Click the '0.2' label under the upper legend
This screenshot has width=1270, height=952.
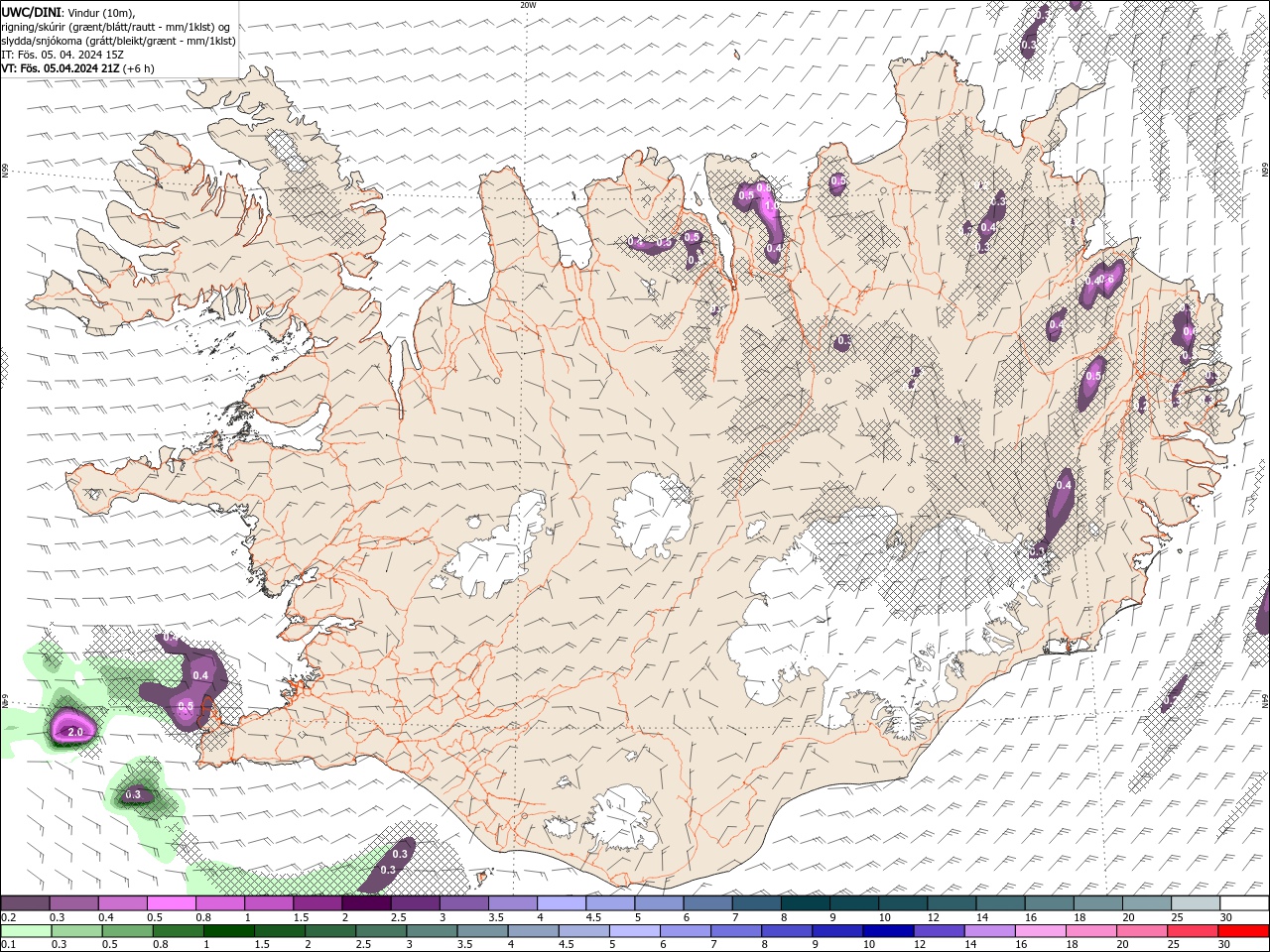pyautogui.click(x=7, y=917)
